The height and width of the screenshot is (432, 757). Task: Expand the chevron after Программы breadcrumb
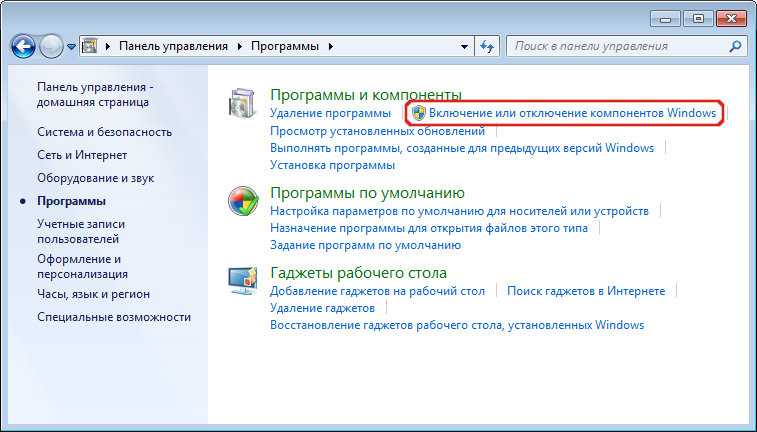point(331,46)
